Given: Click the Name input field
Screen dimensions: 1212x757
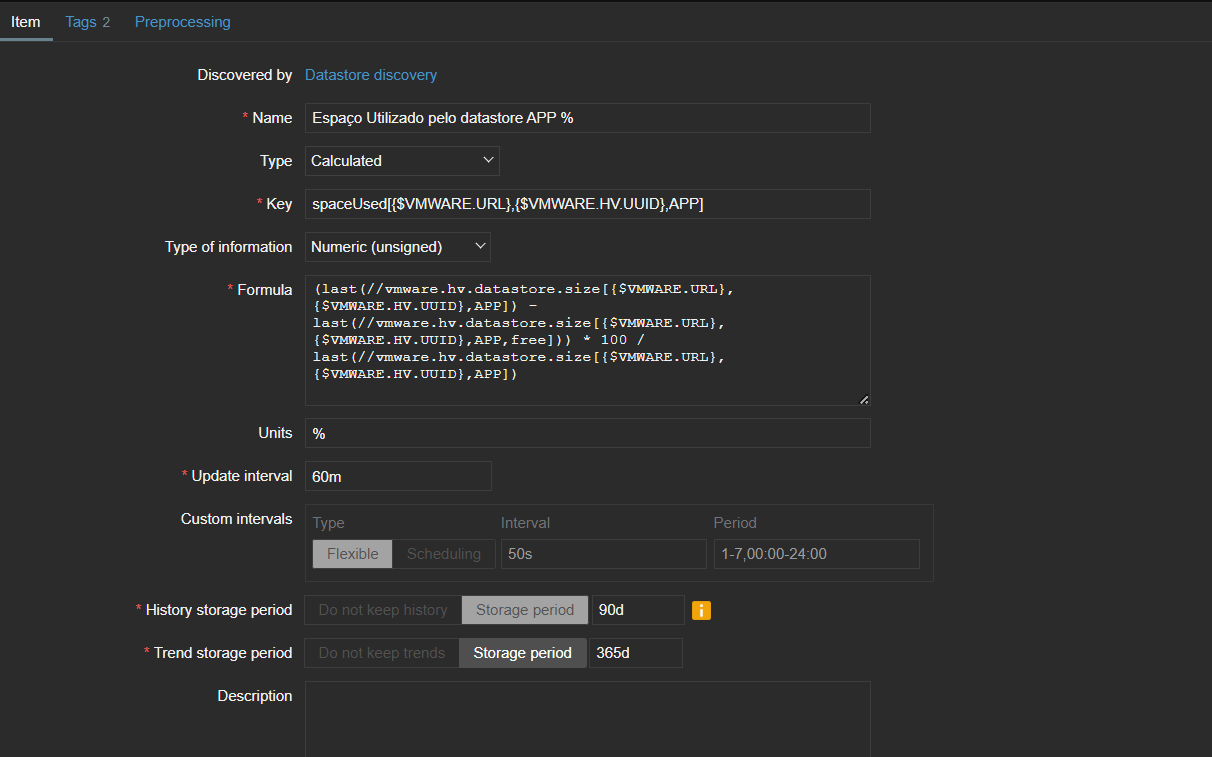Looking at the screenshot, I should click(587, 118).
